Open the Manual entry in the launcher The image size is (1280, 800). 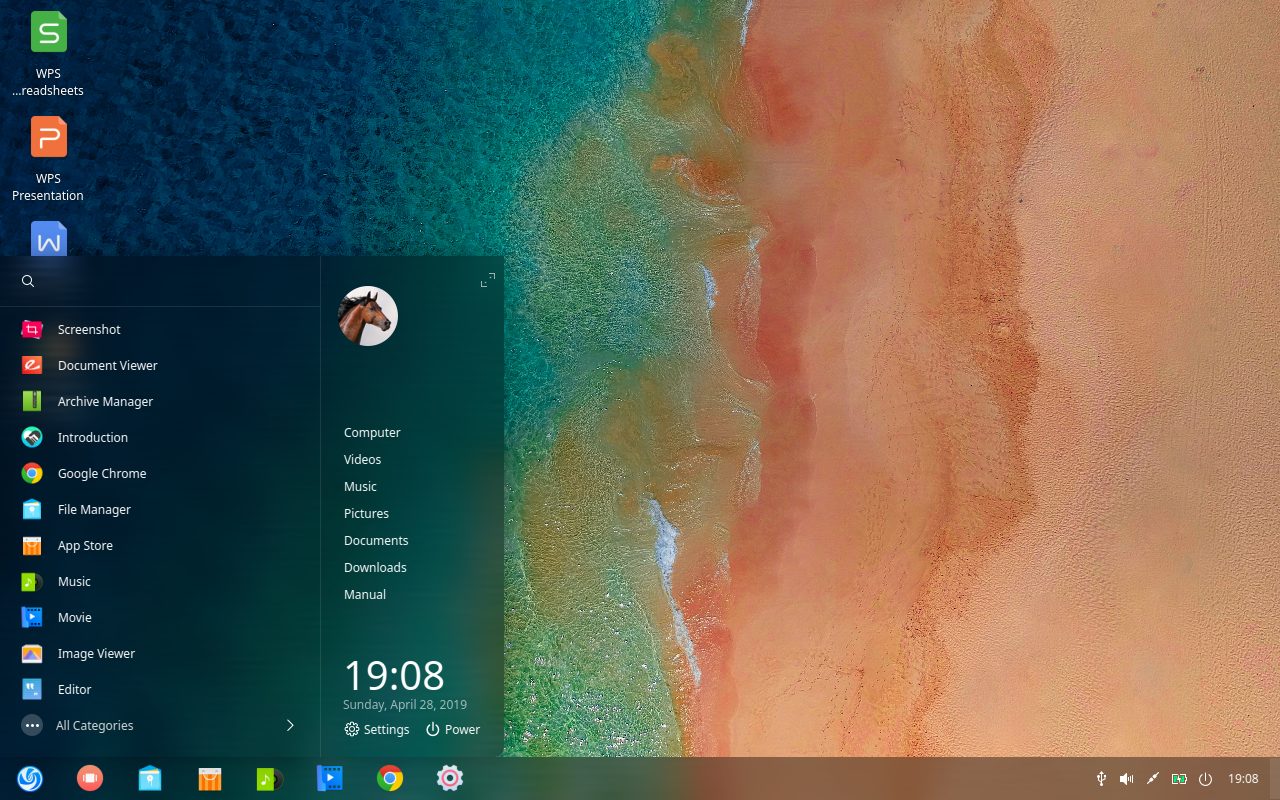(364, 594)
